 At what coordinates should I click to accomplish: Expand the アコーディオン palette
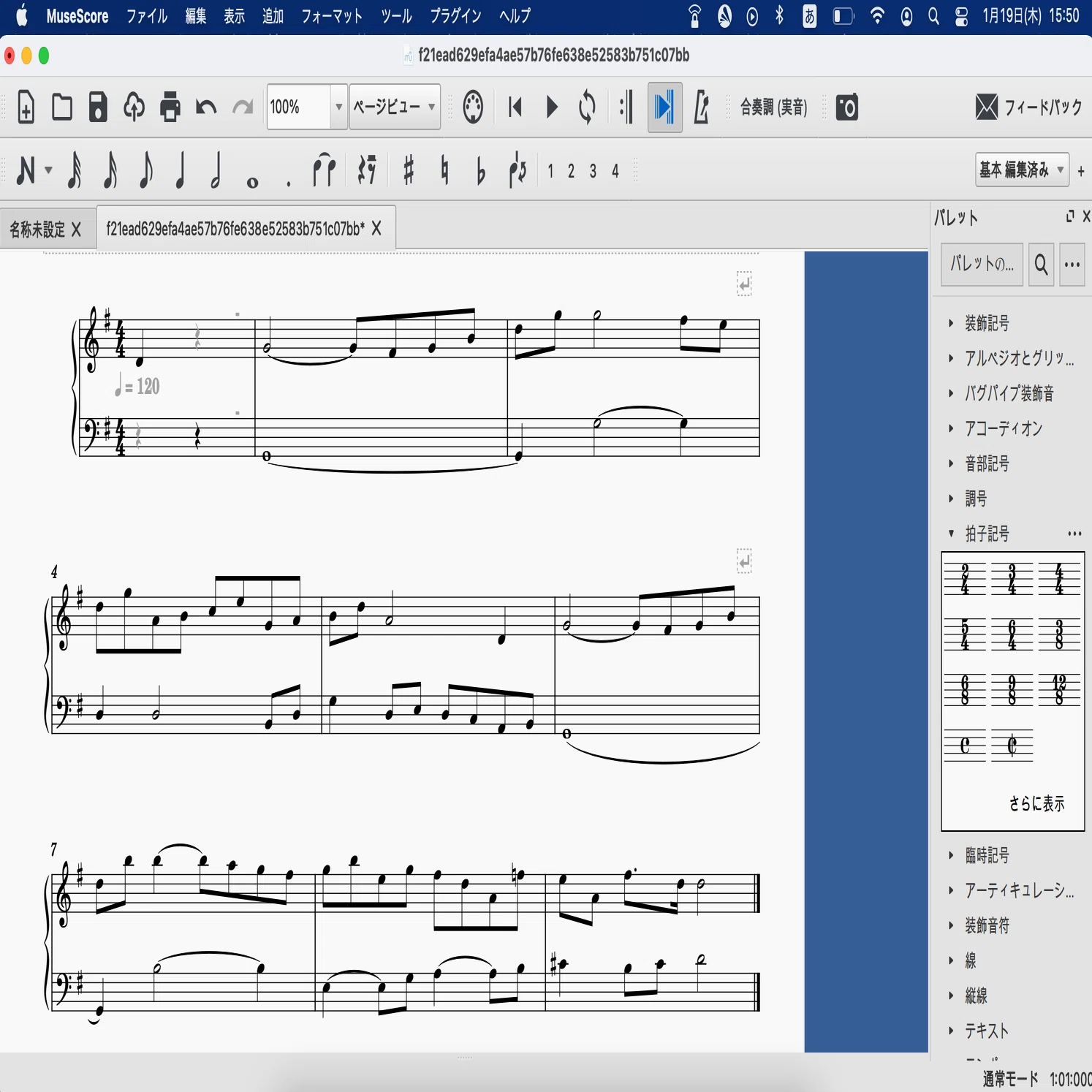tap(1004, 428)
